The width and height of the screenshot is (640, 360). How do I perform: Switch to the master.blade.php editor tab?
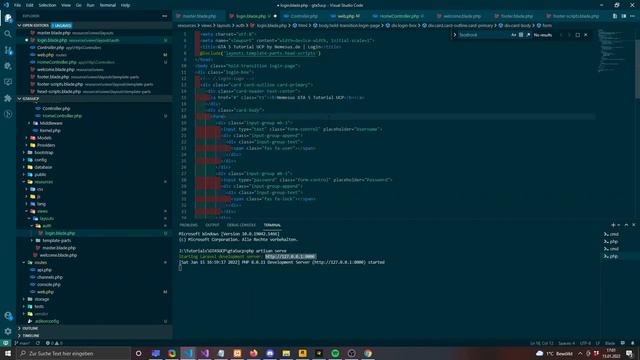[x=199, y=16]
